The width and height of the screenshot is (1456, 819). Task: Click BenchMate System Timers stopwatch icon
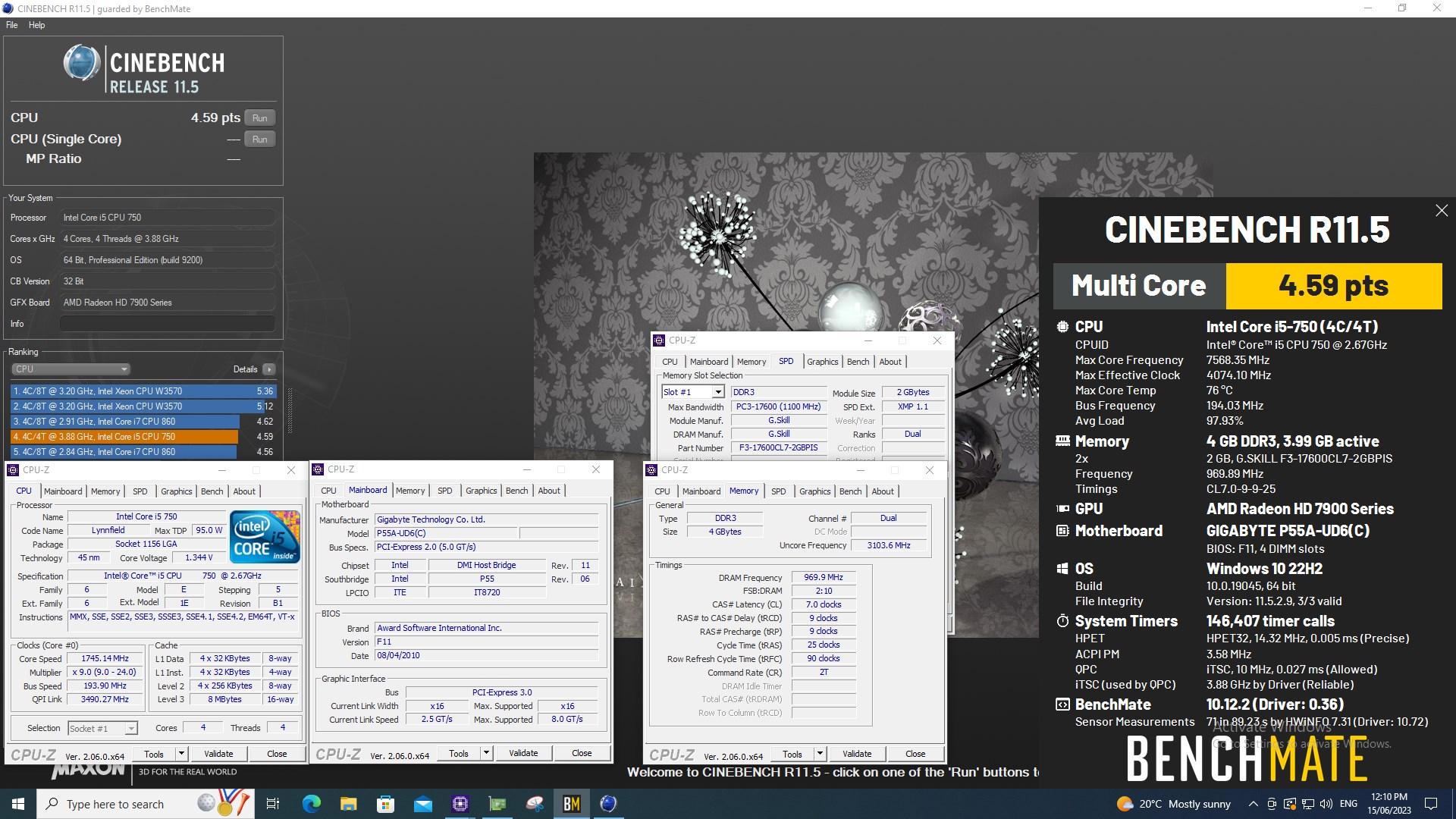[1062, 621]
